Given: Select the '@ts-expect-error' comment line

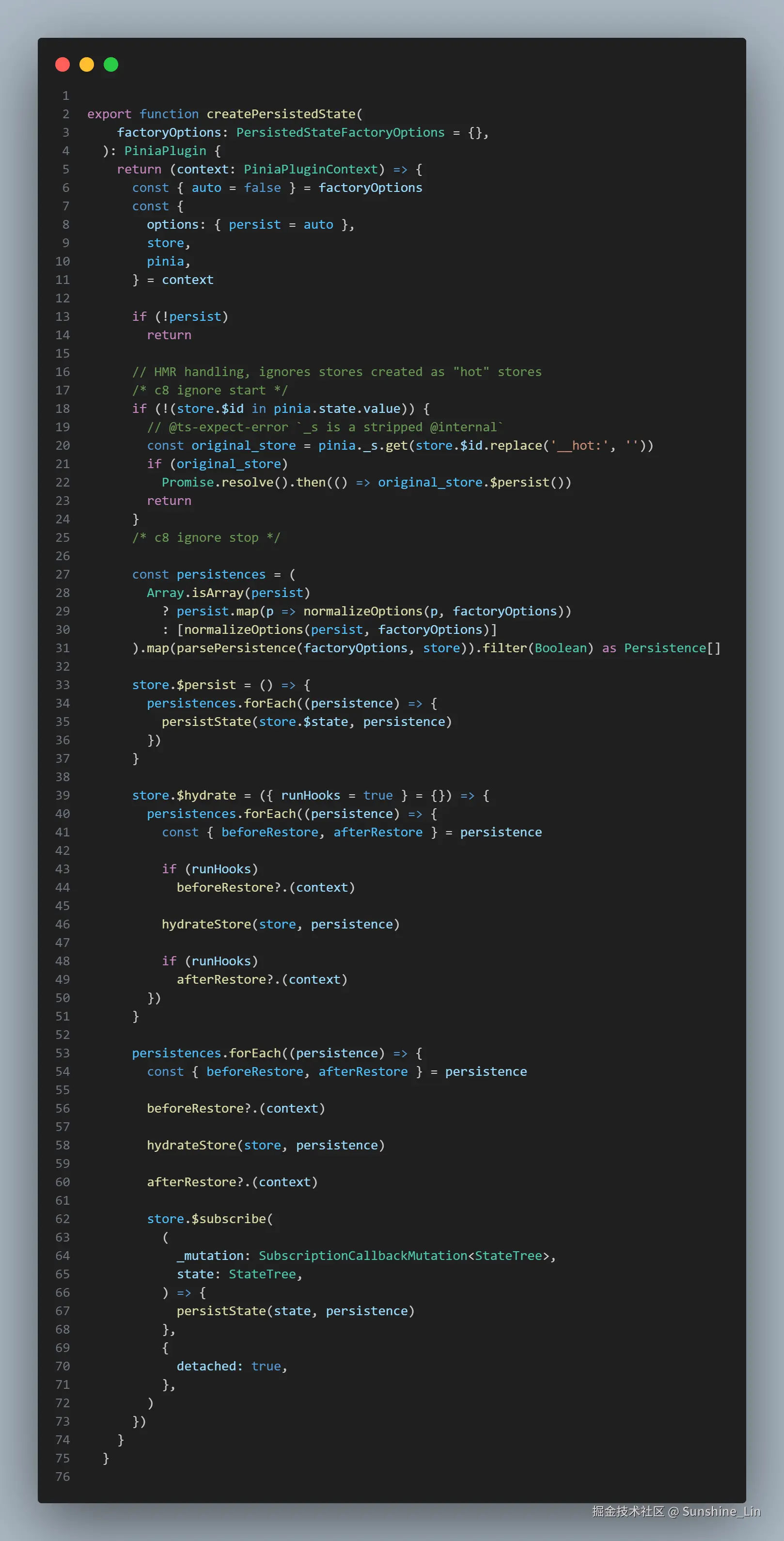Looking at the screenshot, I should coord(325,427).
